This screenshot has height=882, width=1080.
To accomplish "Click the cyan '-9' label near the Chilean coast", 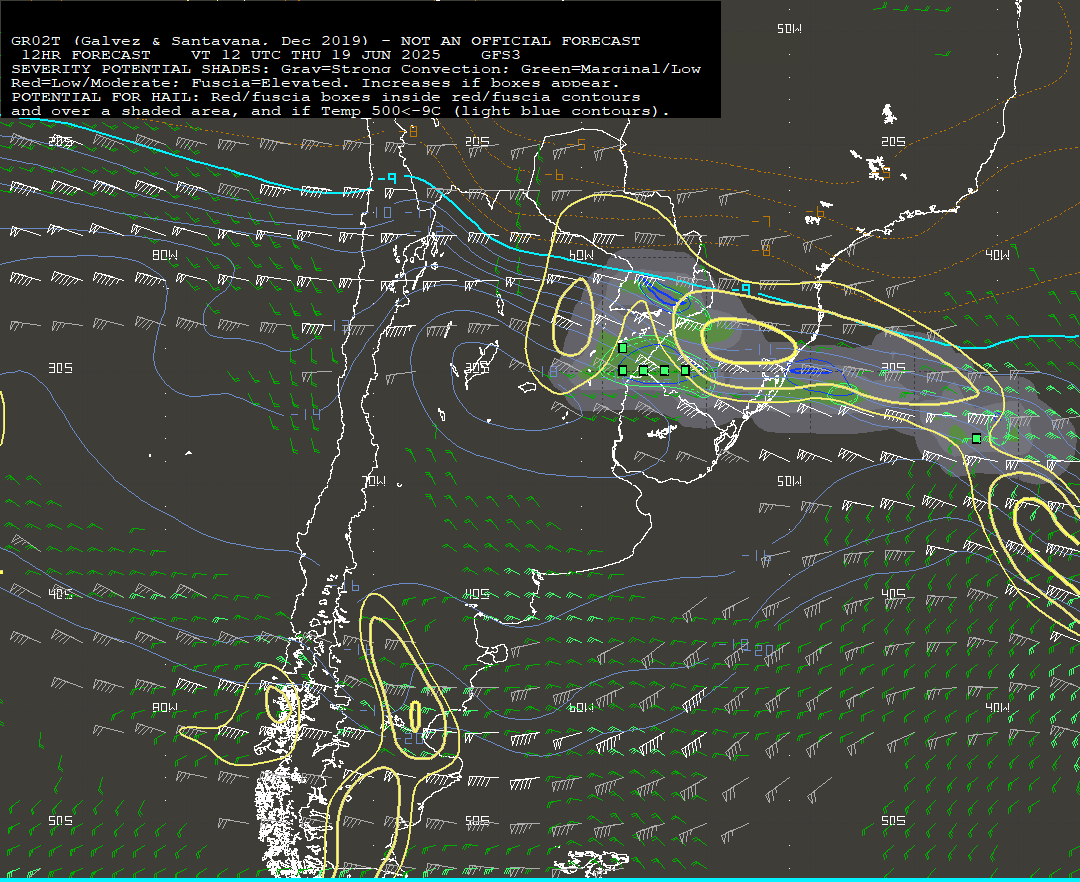I will [x=388, y=178].
